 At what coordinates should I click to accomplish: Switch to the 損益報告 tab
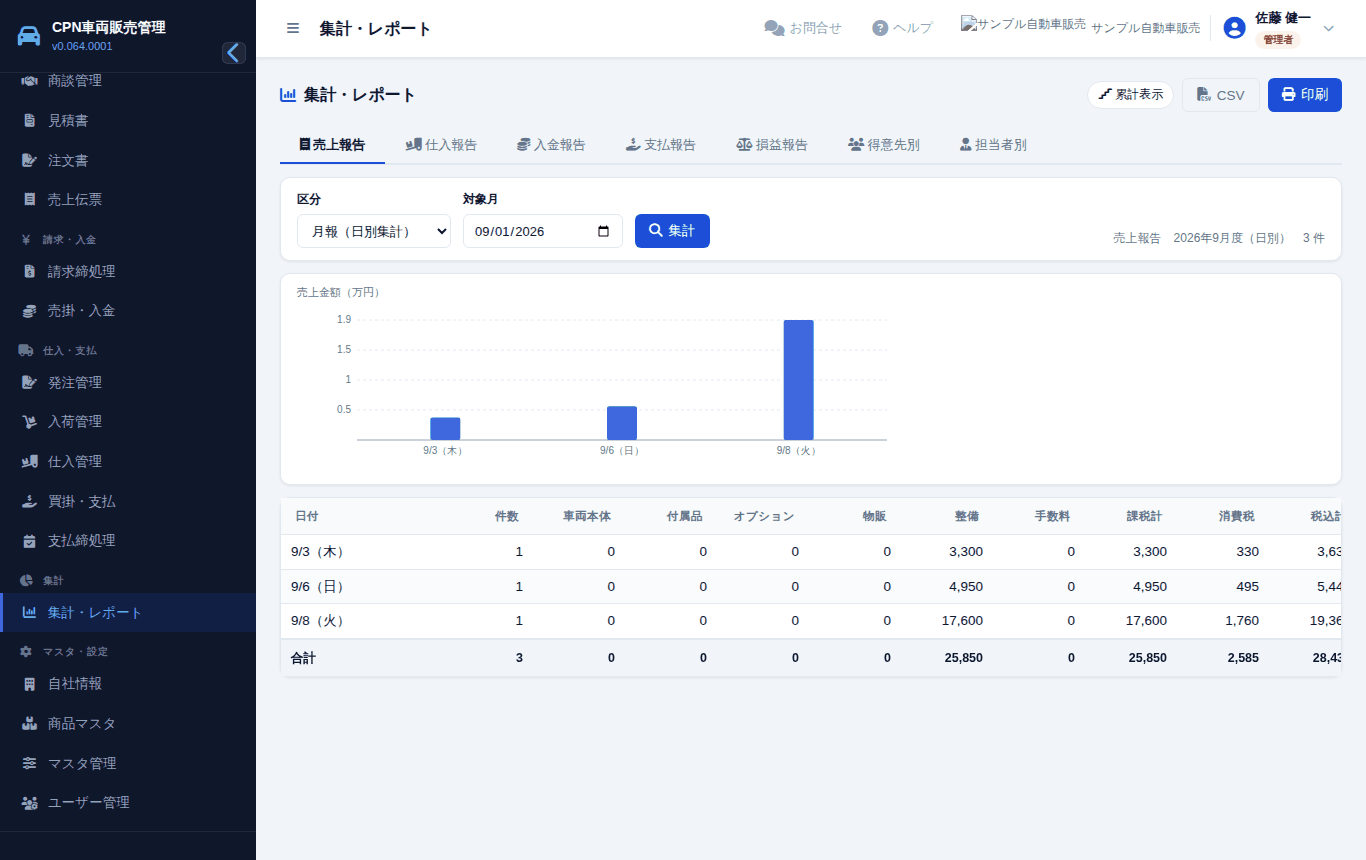click(x=772, y=145)
